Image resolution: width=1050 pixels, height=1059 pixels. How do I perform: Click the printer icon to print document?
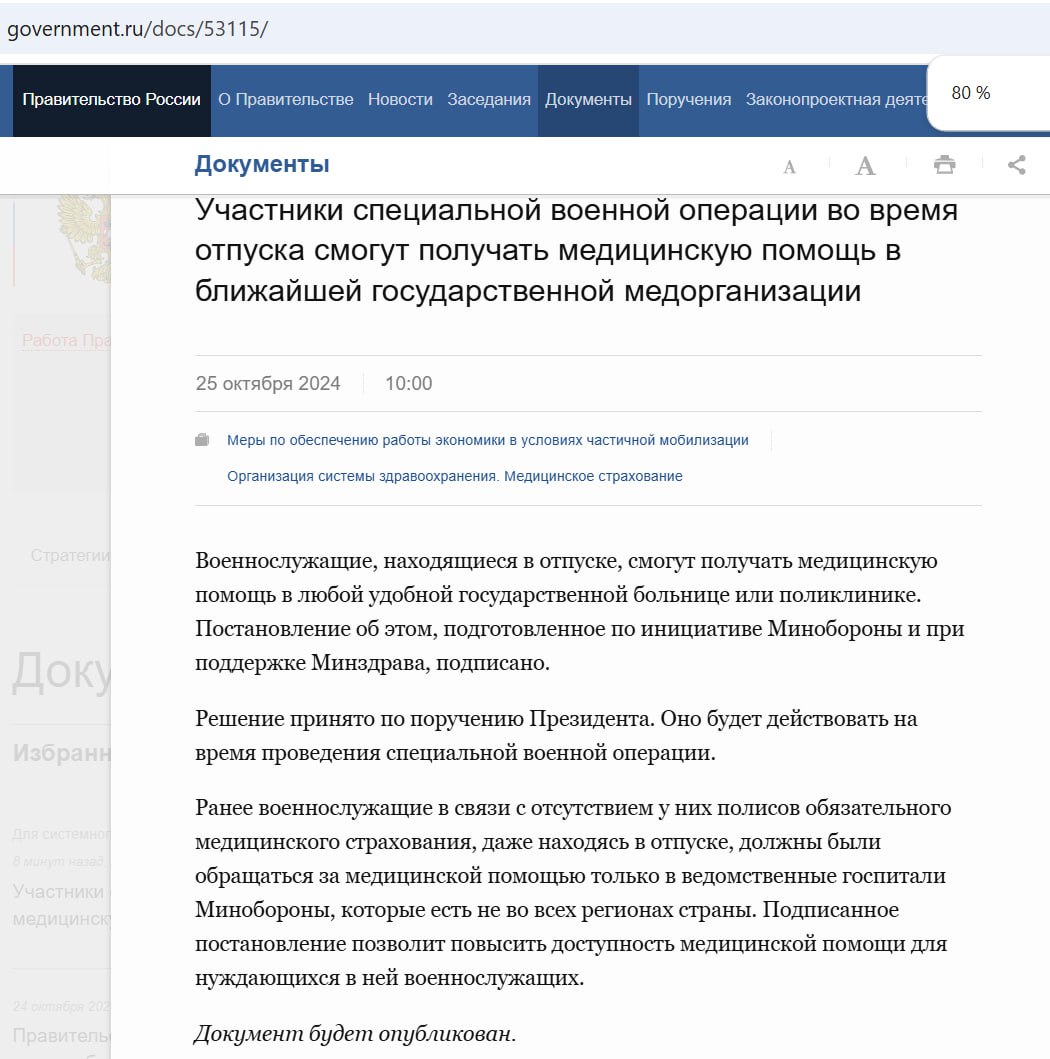pyautogui.click(x=944, y=166)
